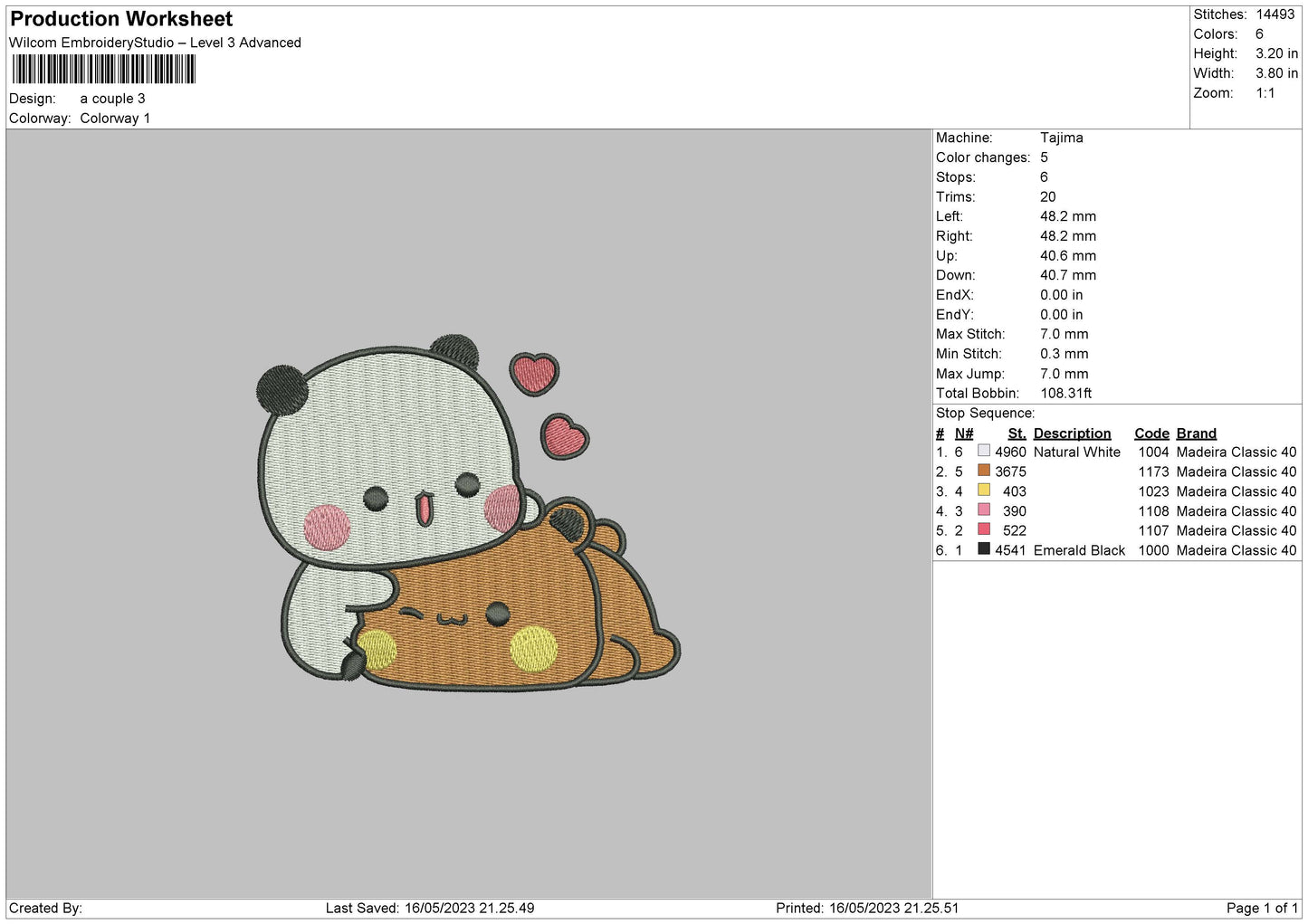Click the Natural White color swatch
Image resolution: width=1308 pixels, height=924 pixels.
tap(983, 451)
